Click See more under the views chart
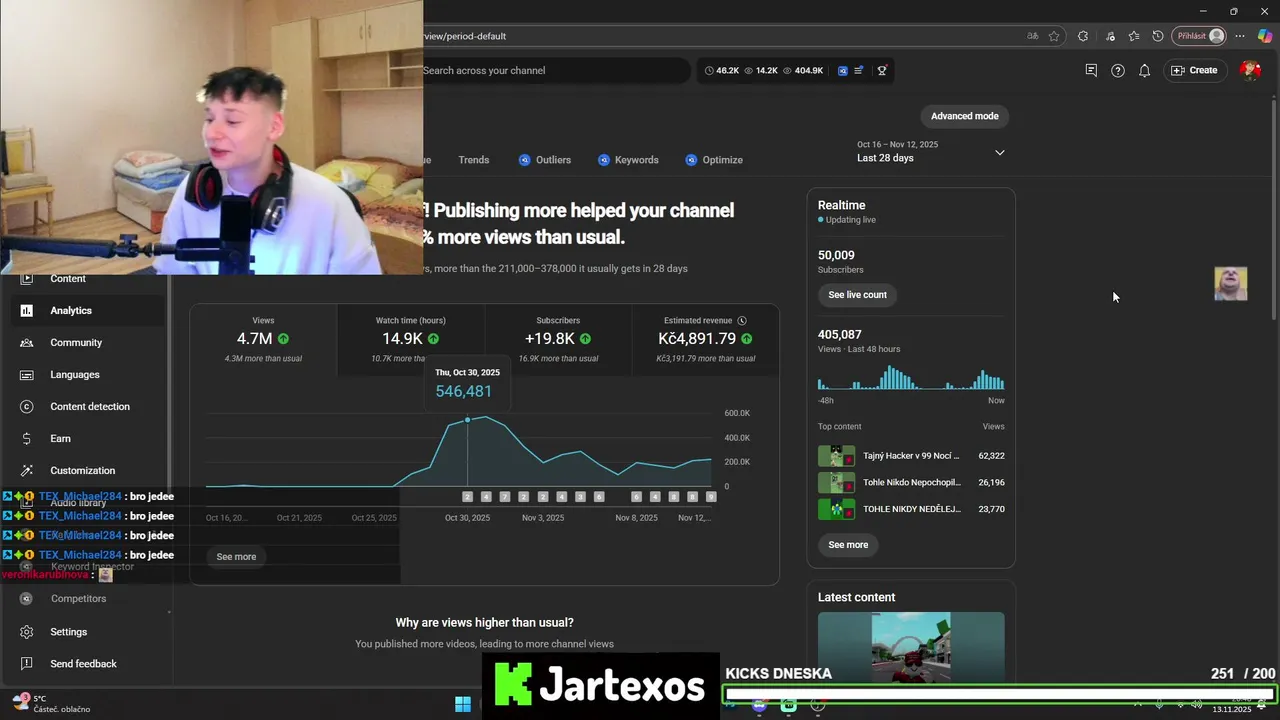 (x=236, y=557)
